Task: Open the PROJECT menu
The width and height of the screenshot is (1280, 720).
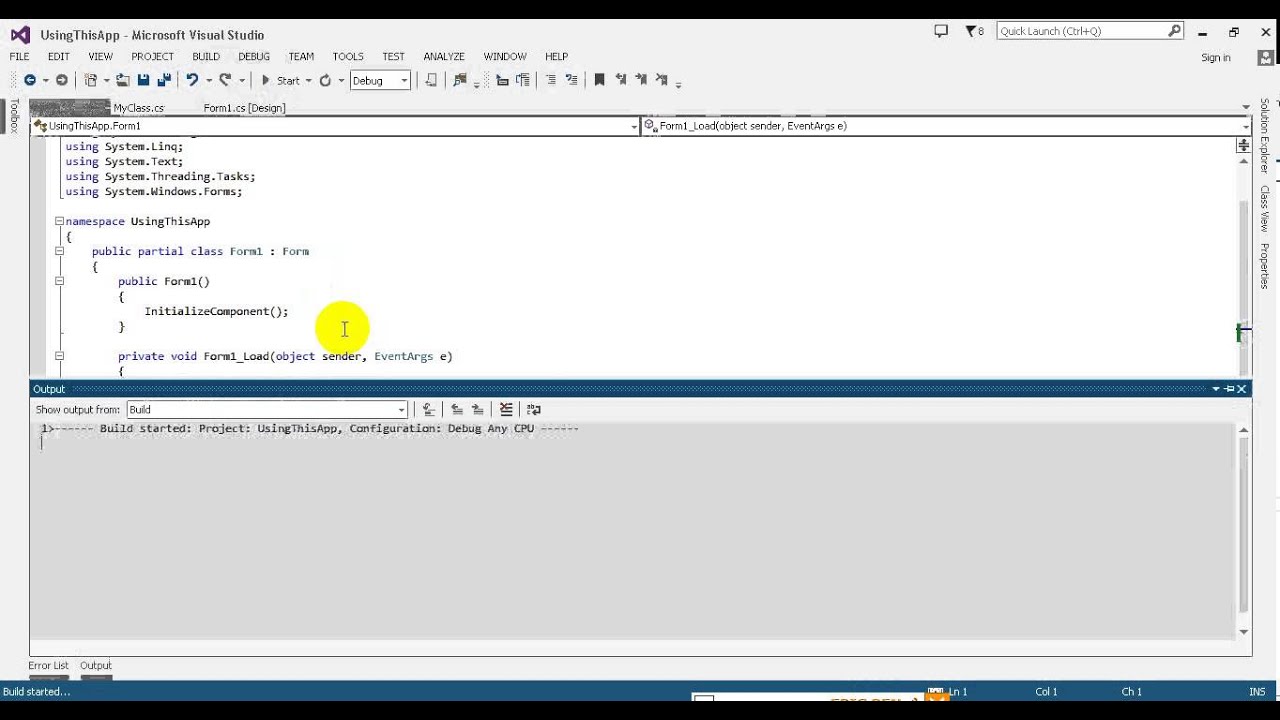Action: click(152, 57)
